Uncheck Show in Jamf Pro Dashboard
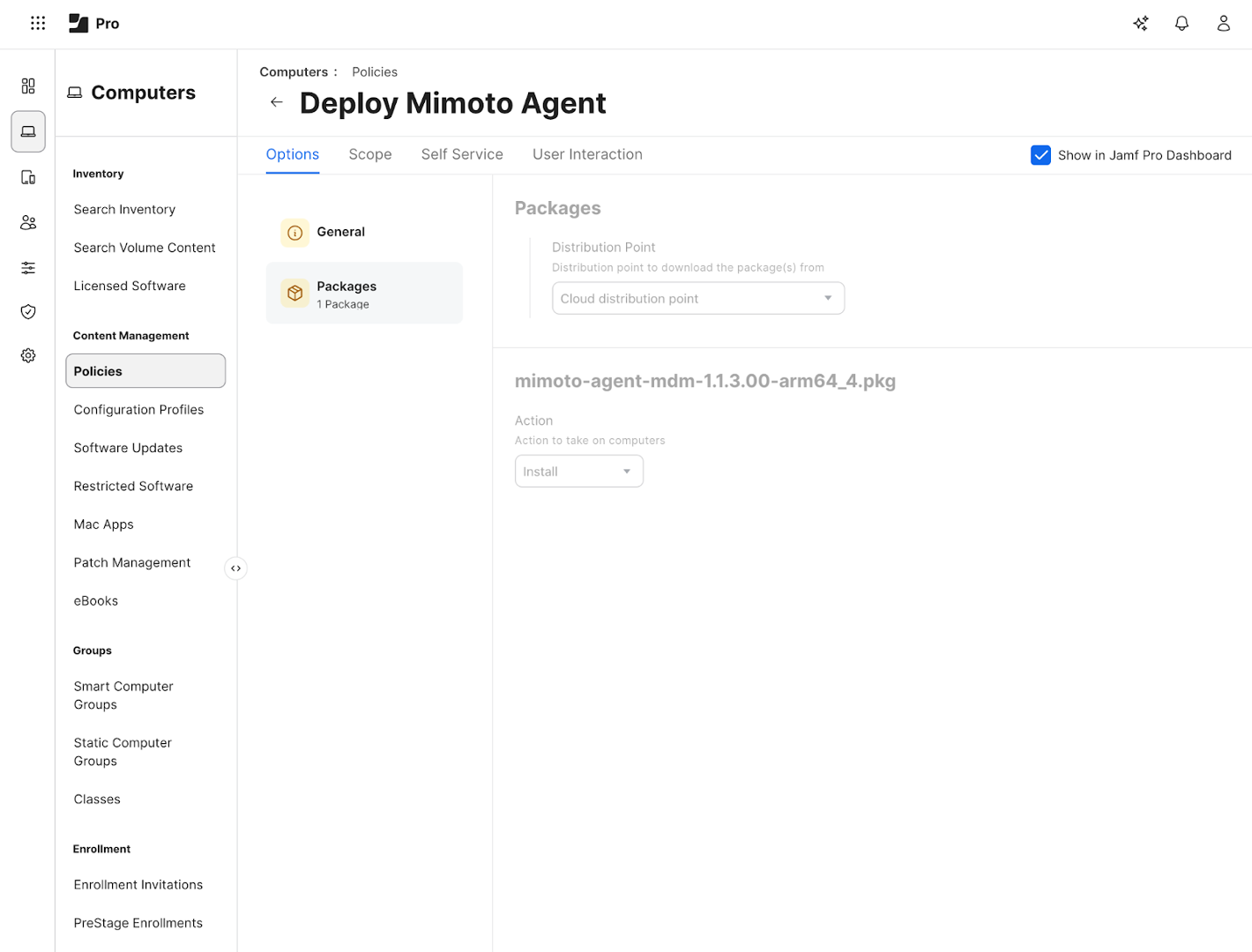 (1041, 154)
